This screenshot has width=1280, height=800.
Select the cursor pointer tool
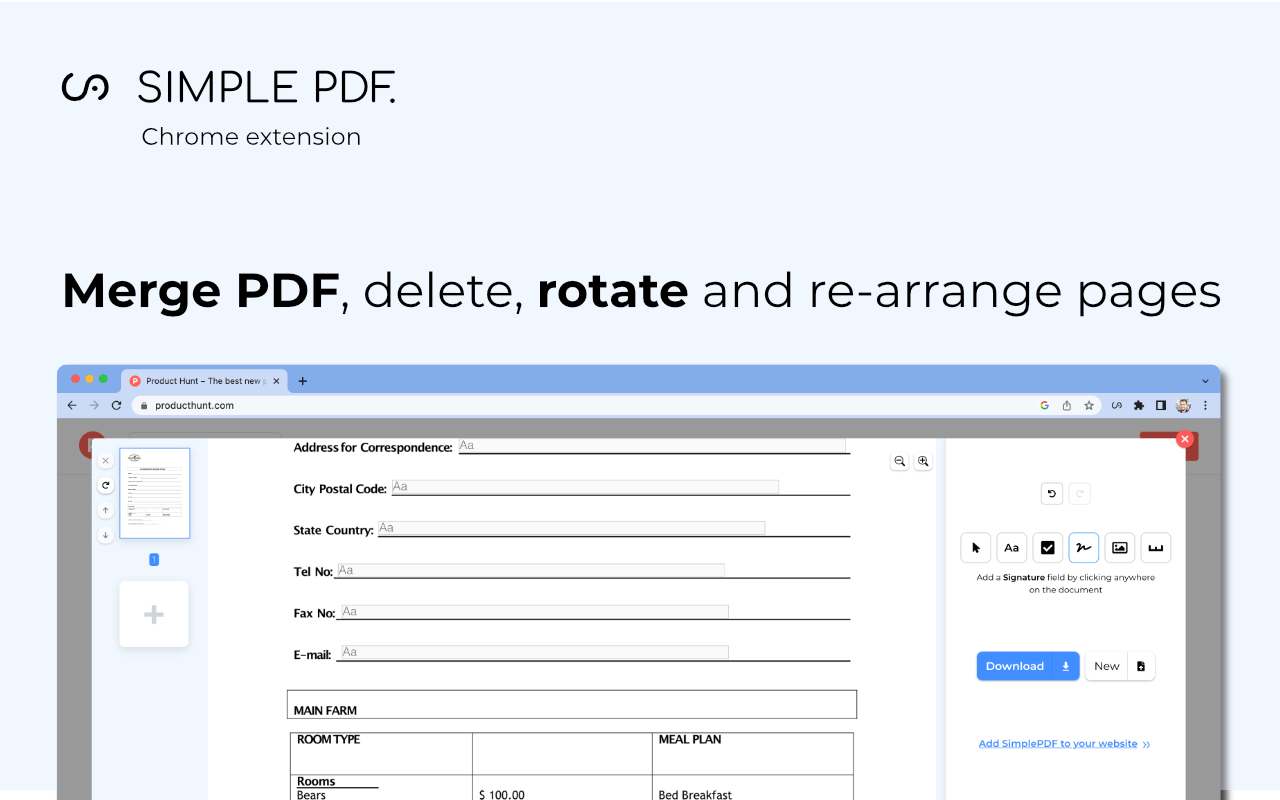[x=976, y=548]
